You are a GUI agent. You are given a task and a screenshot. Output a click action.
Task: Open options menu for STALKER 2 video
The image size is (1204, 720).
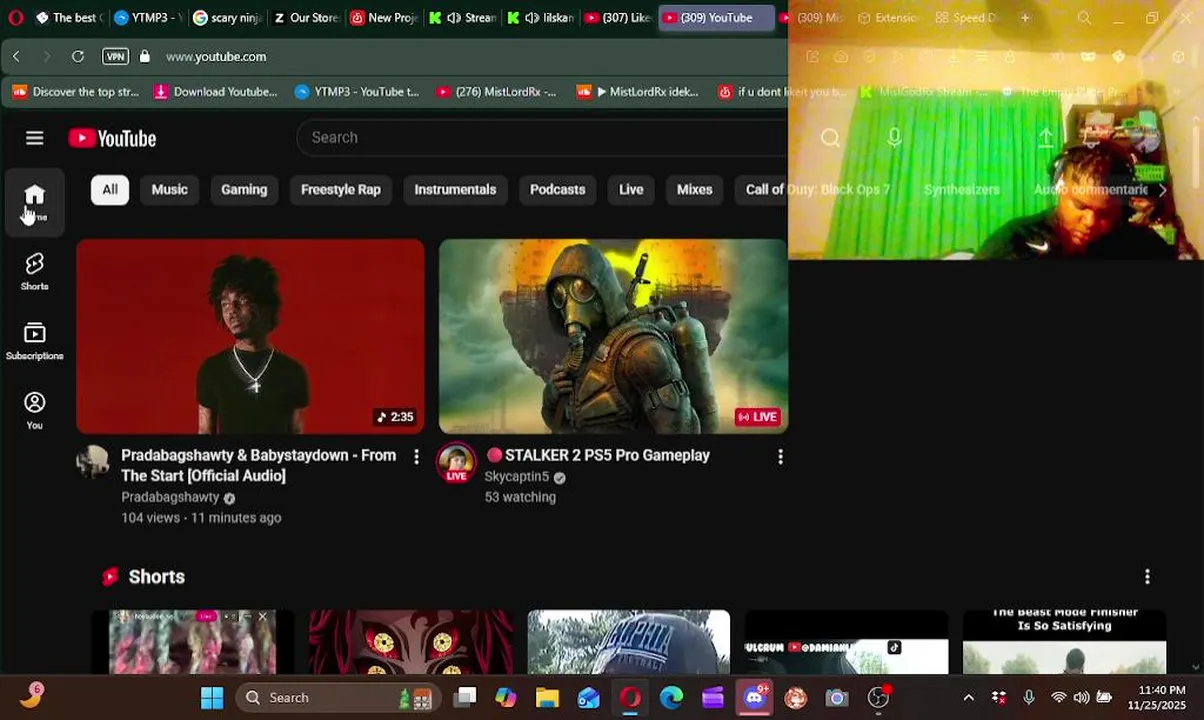point(780,457)
